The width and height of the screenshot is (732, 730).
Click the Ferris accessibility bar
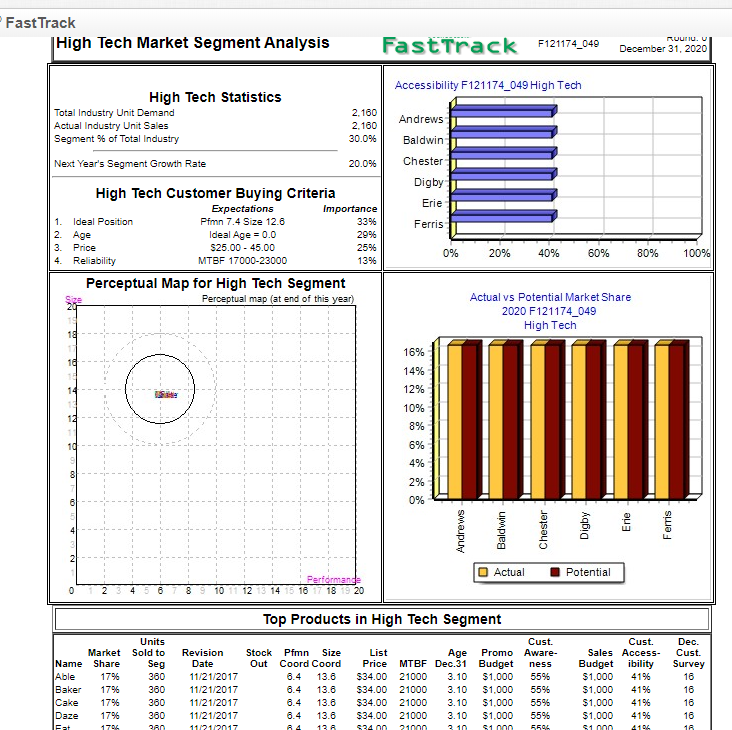click(504, 216)
